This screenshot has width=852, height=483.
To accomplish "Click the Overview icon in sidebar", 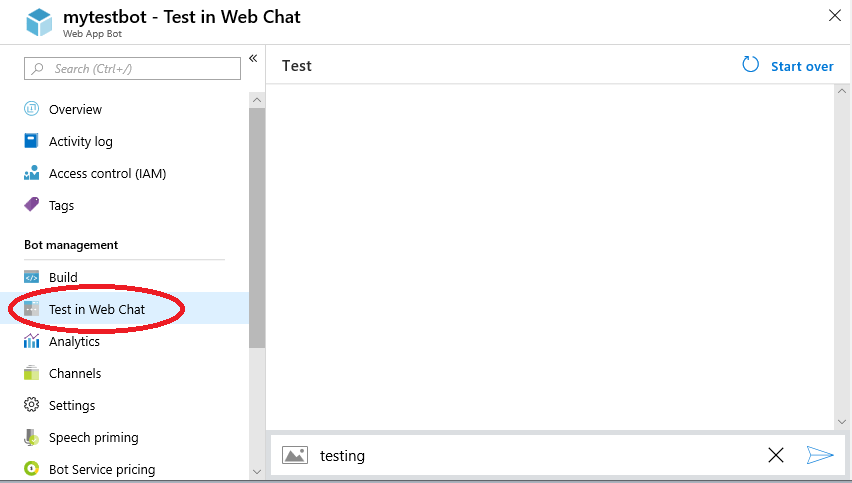I will [x=31, y=109].
